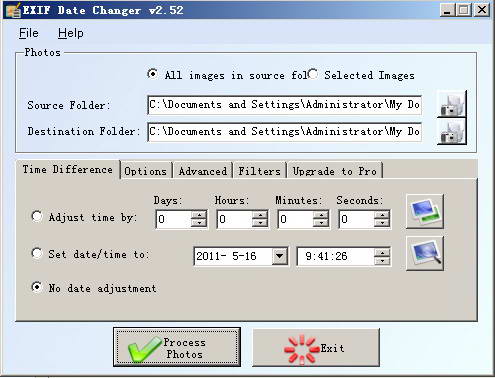Switch to the Options tab

pyautogui.click(x=146, y=171)
